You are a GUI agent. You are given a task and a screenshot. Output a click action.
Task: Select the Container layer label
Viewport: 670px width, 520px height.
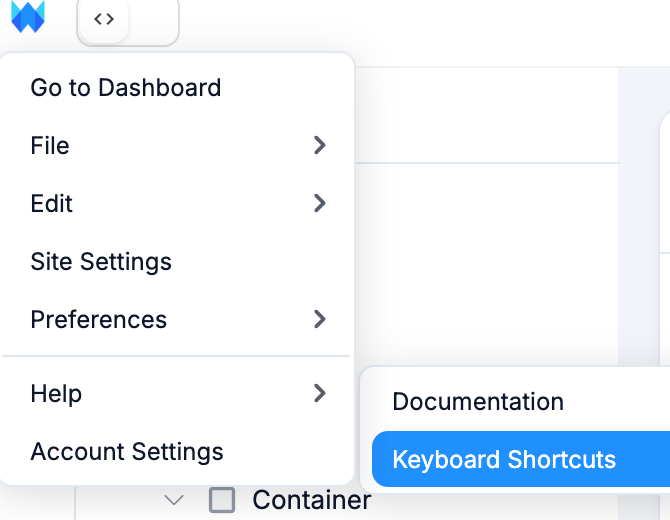311,499
